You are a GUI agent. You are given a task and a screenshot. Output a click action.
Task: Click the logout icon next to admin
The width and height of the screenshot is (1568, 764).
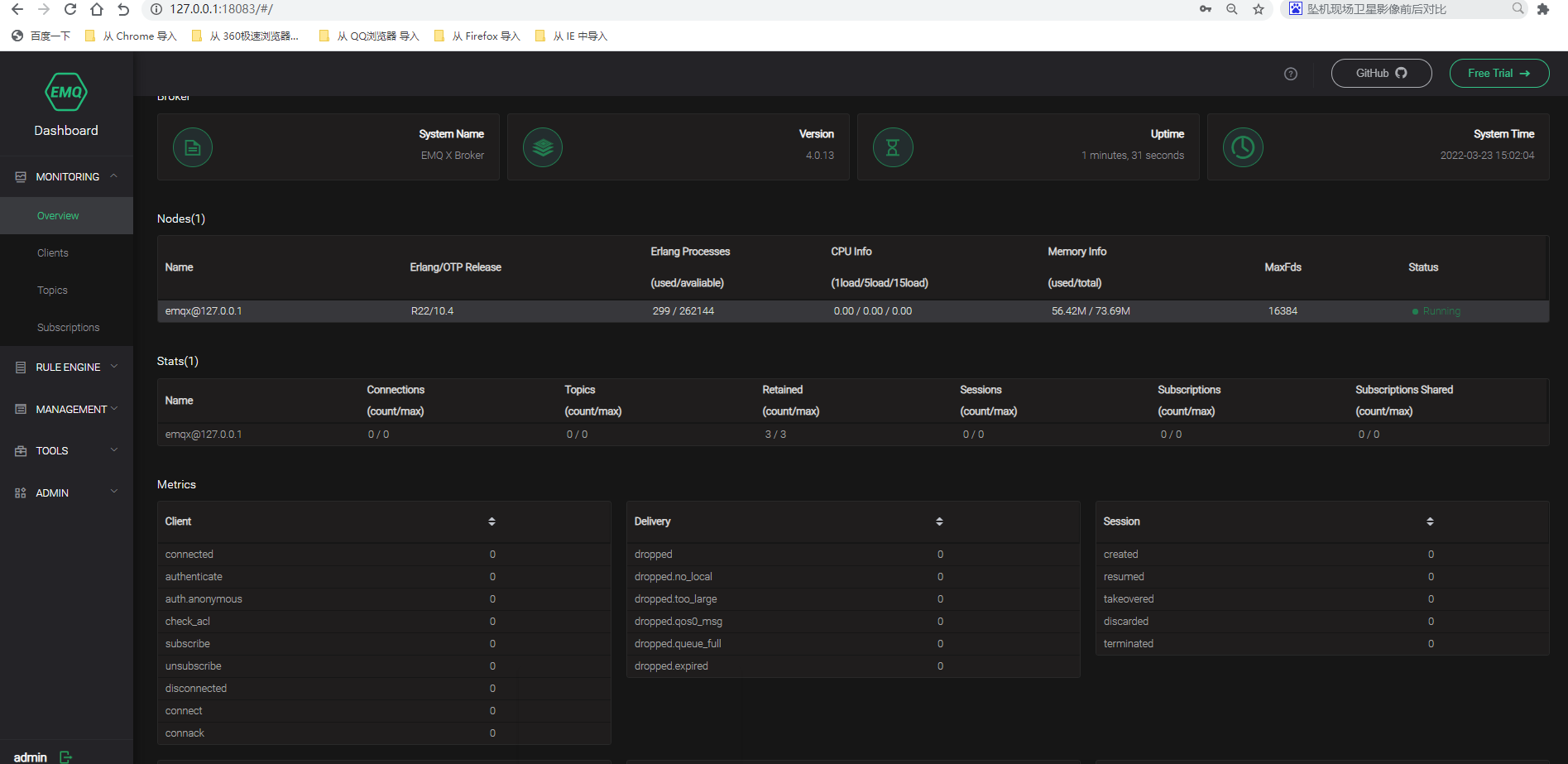pos(65,757)
